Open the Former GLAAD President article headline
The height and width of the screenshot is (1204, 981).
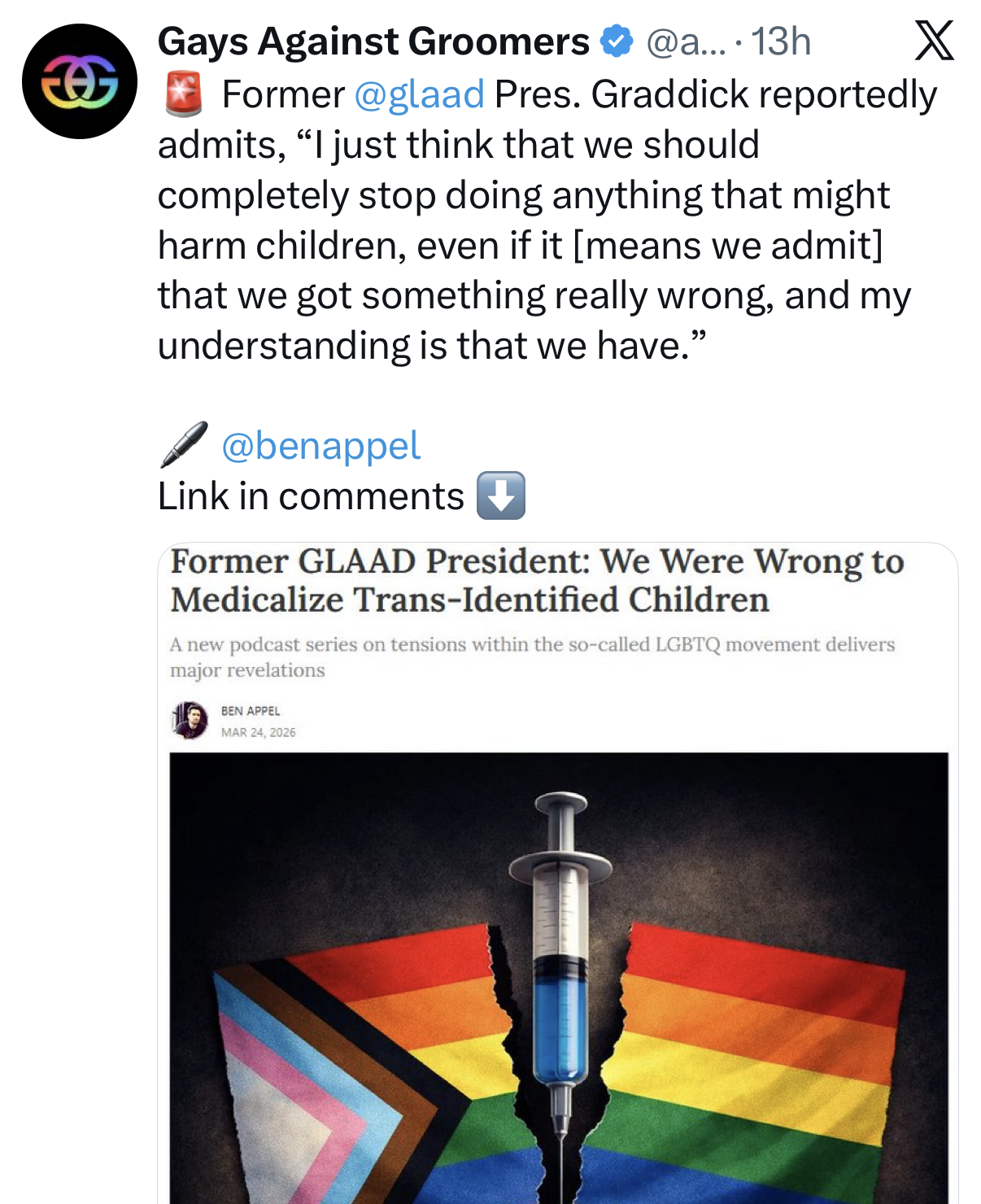(x=537, y=581)
